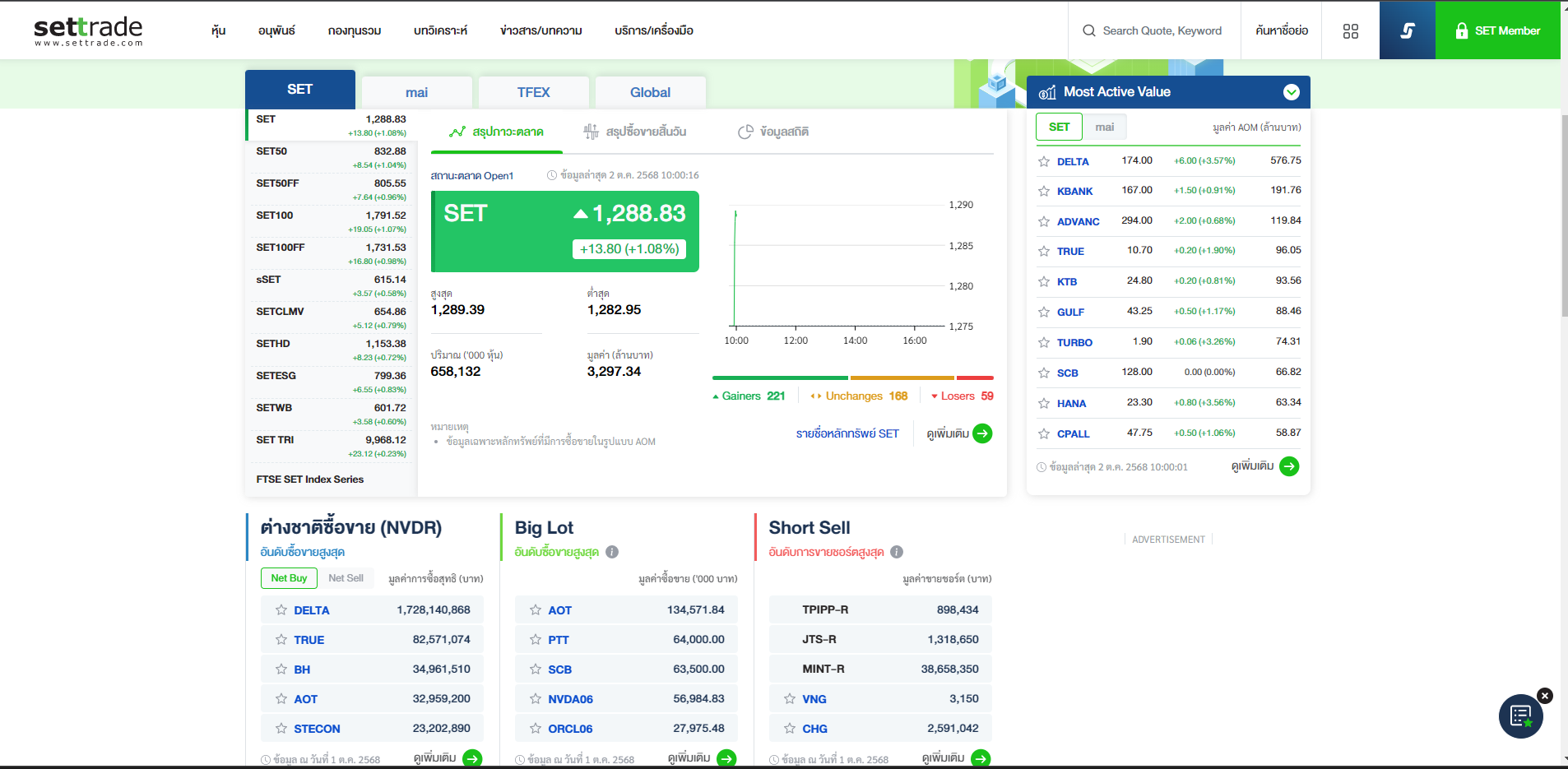The height and width of the screenshot is (769, 1568).
Task: Switch Most Active list to mai
Action: click(1104, 127)
